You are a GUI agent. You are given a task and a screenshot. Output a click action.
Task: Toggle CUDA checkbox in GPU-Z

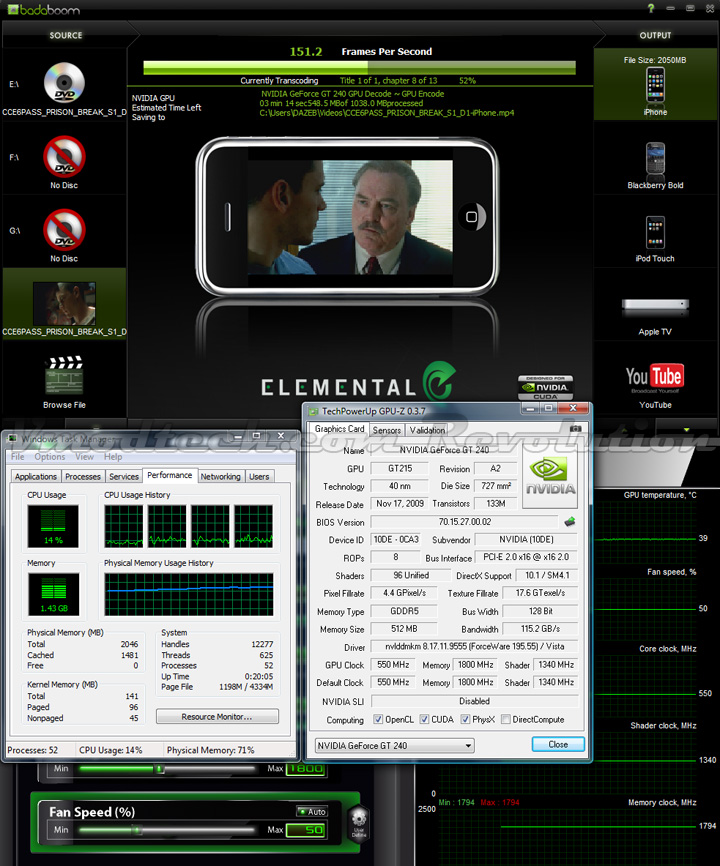(424, 719)
